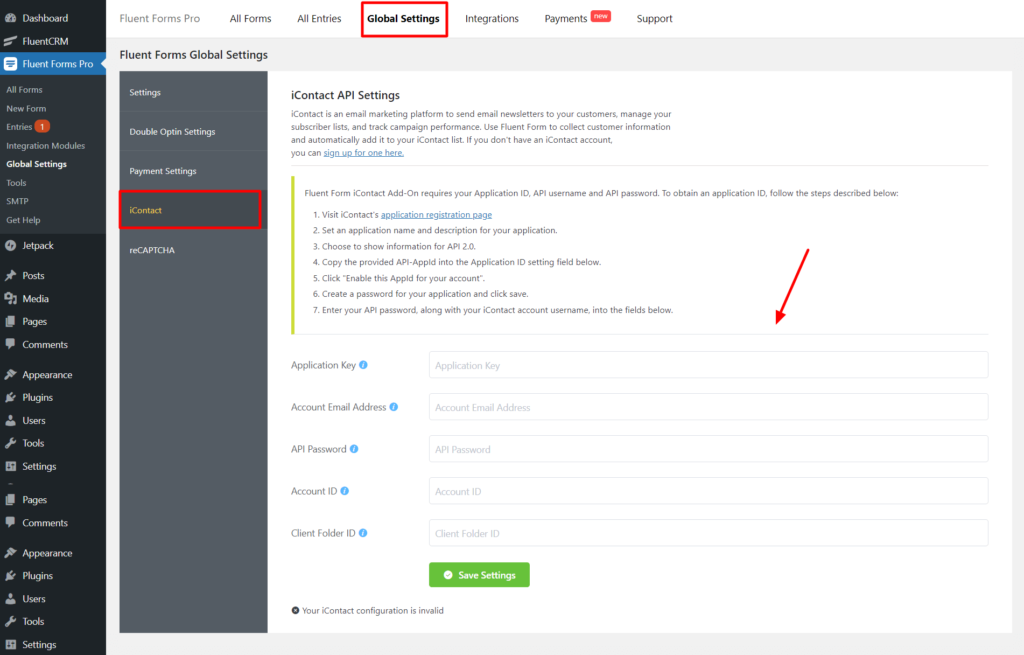Image resolution: width=1024 pixels, height=655 pixels.
Task: Focus the Client Folder ID input field
Action: click(x=709, y=533)
